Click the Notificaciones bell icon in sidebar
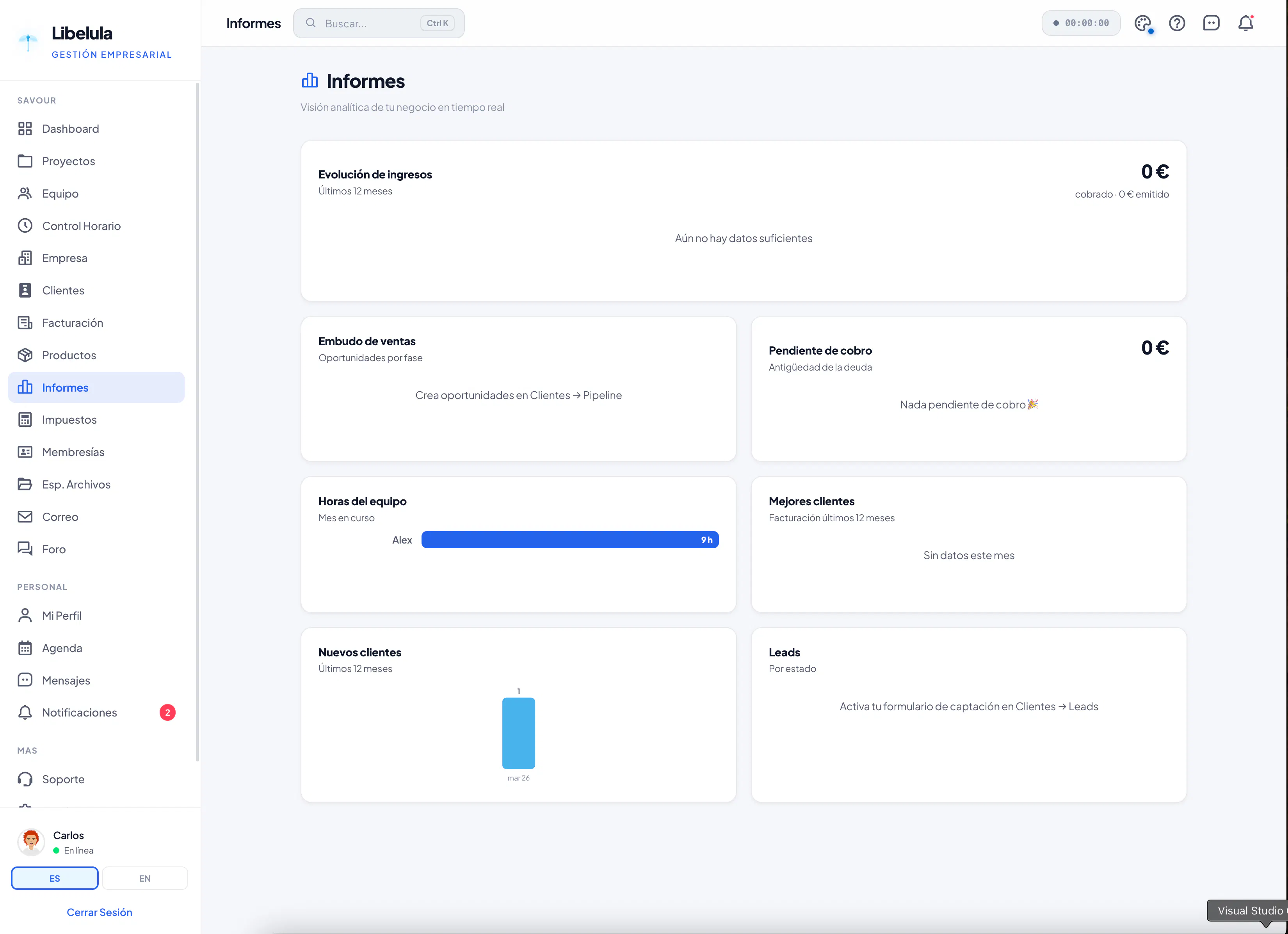Viewport: 1288px width, 934px height. (25, 713)
